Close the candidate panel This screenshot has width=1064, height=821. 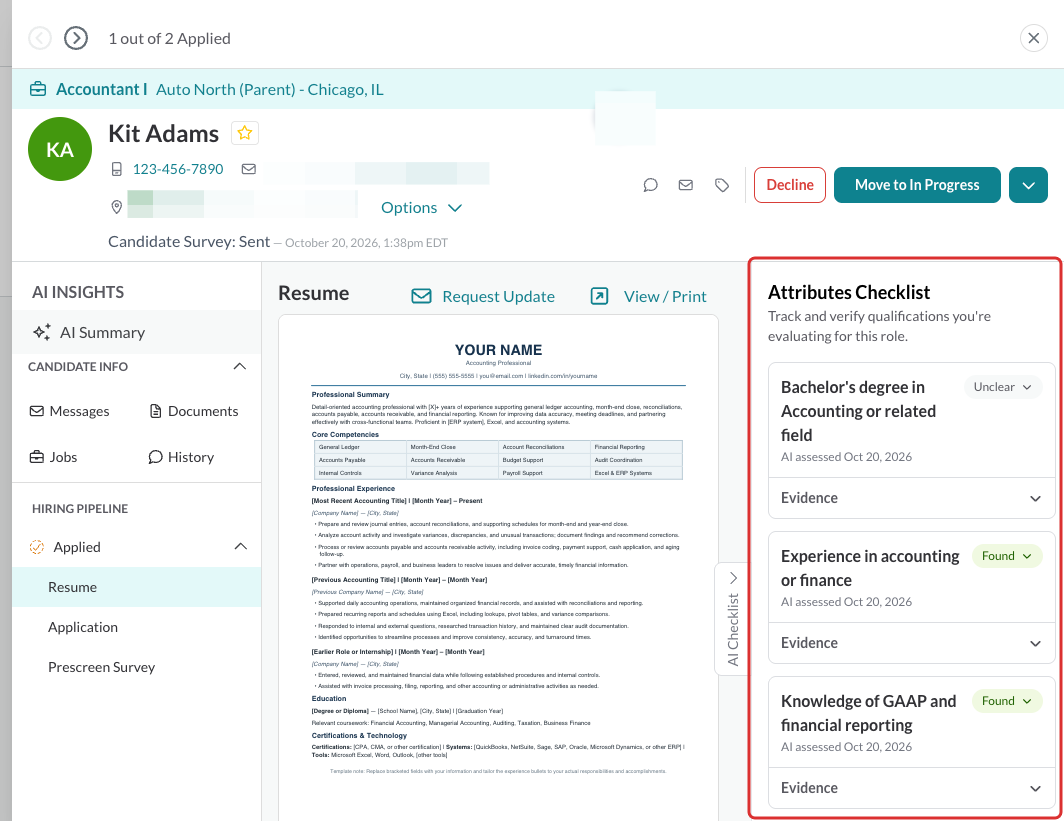click(1033, 38)
